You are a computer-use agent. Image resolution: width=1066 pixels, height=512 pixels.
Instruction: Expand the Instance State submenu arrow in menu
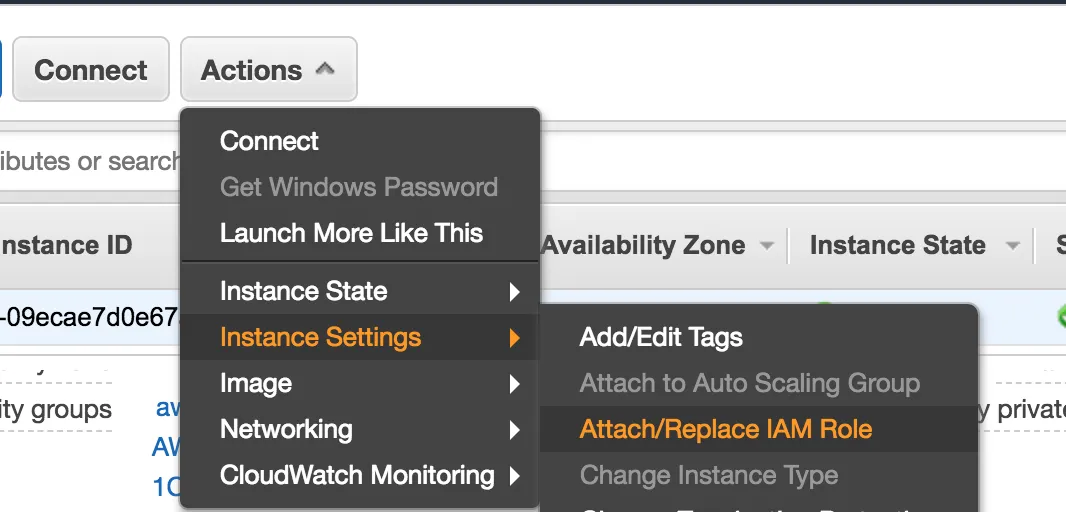tap(514, 292)
